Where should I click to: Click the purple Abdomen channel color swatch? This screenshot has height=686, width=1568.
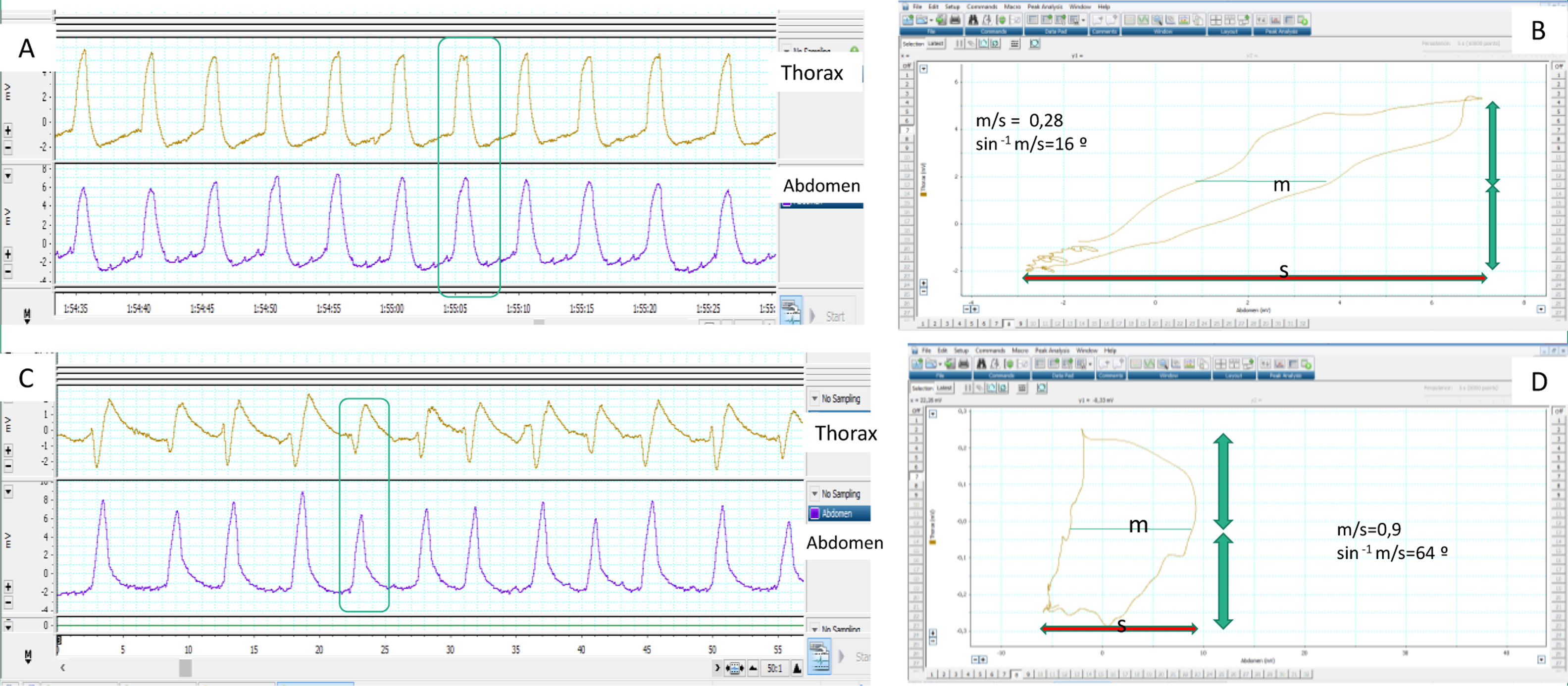[x=814, y=513]
